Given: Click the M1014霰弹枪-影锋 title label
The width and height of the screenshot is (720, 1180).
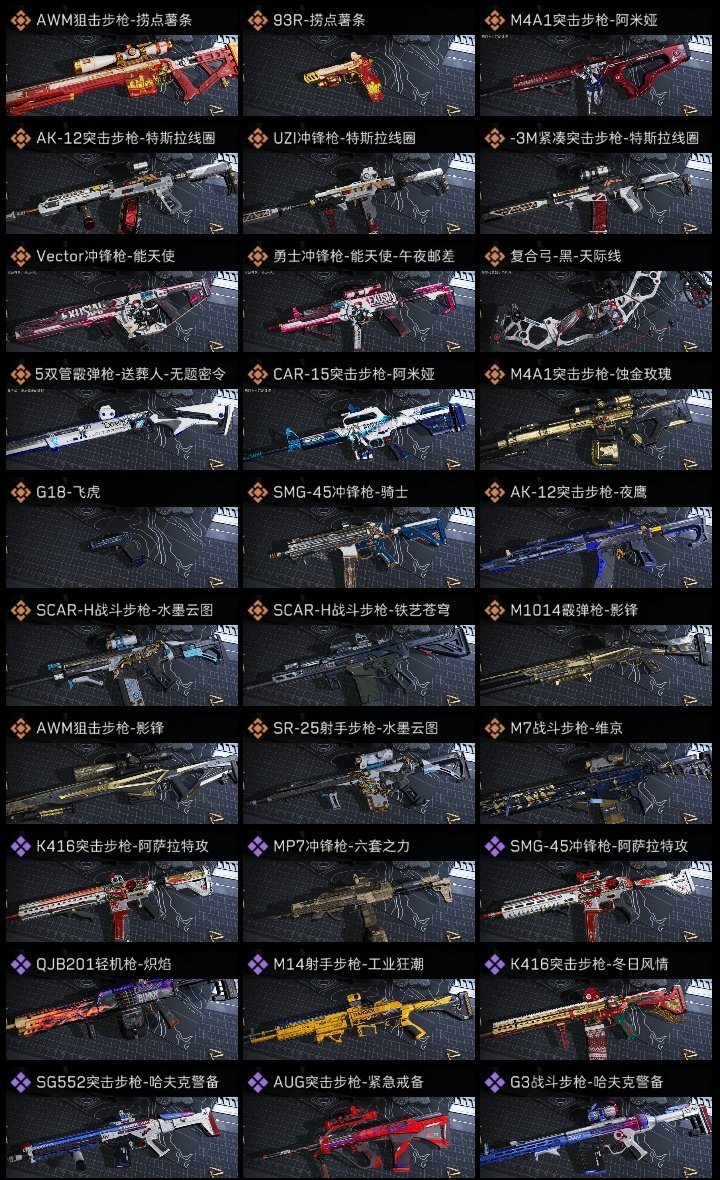Looking at the screenshot, I should [573, 610].
